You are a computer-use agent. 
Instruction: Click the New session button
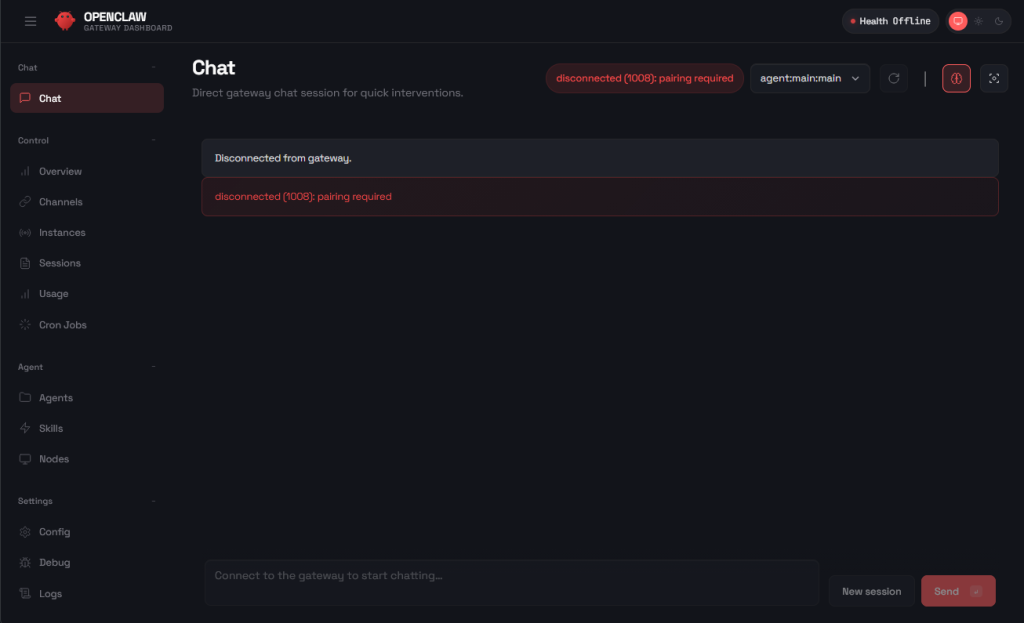pos(871,591)
